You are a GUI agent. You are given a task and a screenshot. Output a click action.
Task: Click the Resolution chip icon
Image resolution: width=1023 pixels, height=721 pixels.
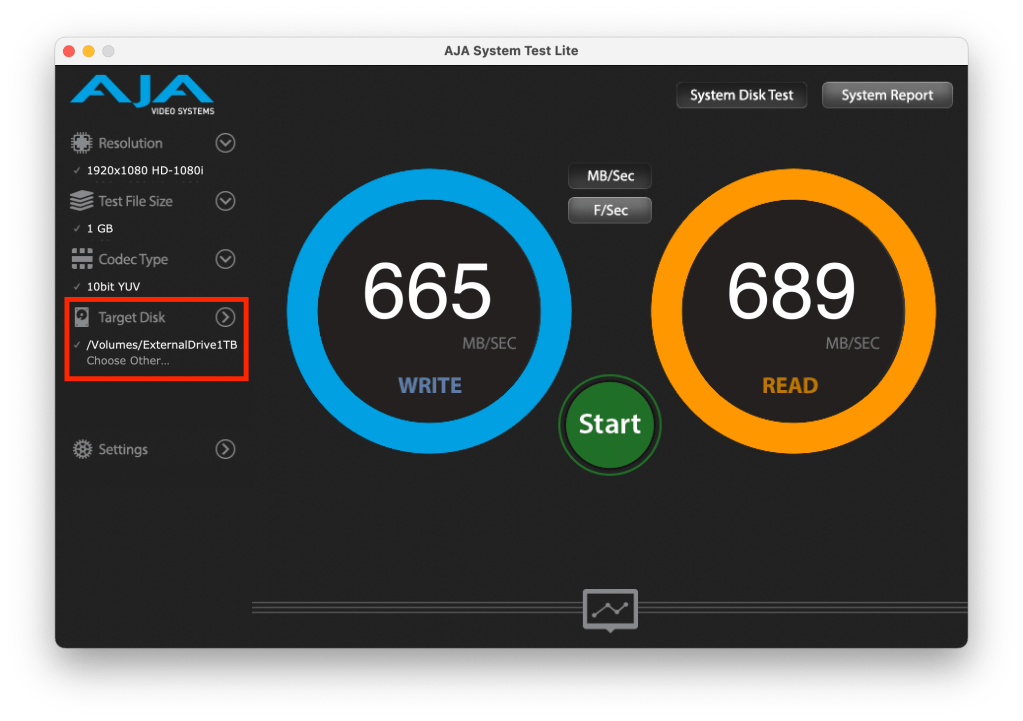click(x=82, y=143)
